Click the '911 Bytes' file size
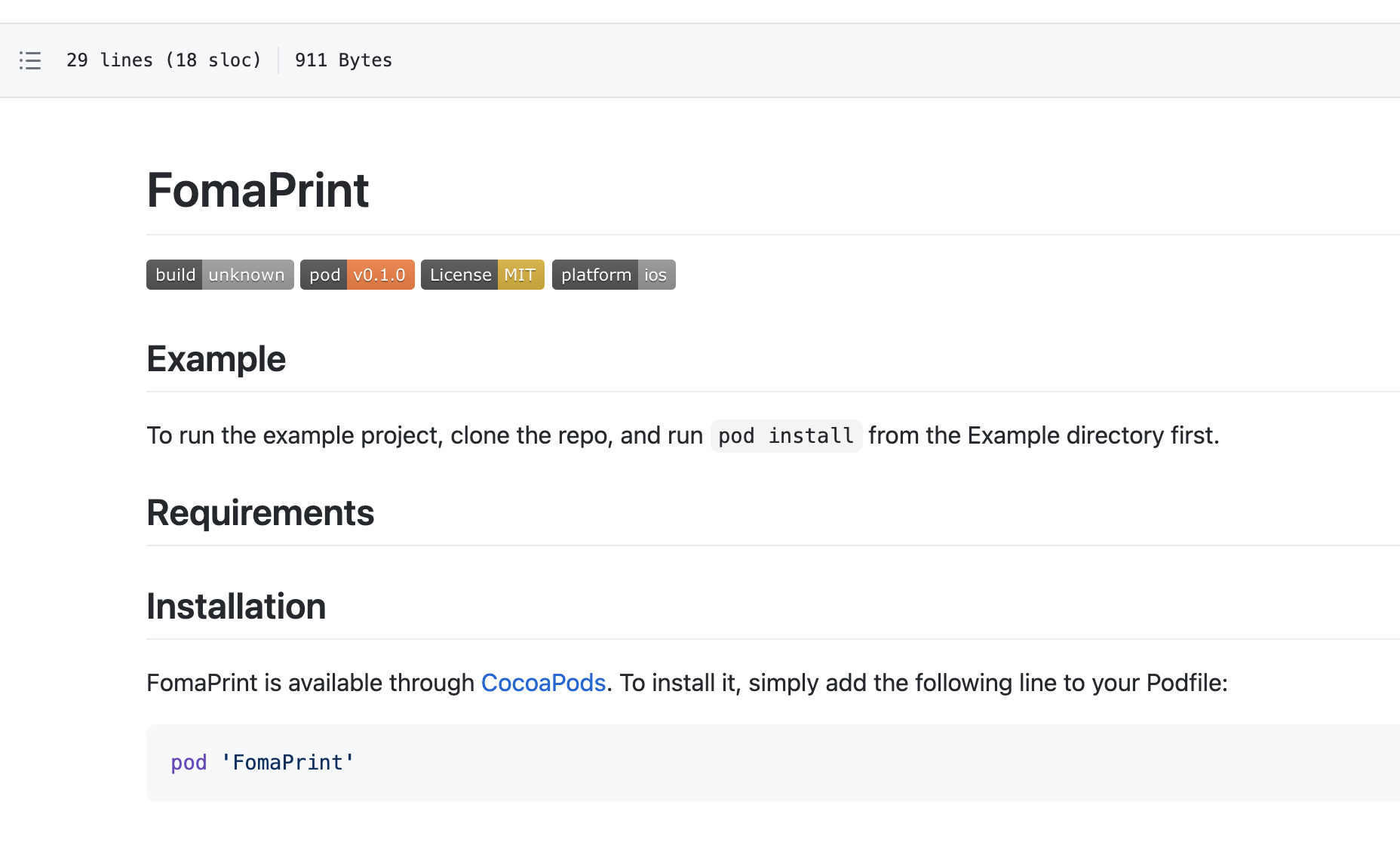This screenshot has width=1400, height=845. tap(343, 60)
